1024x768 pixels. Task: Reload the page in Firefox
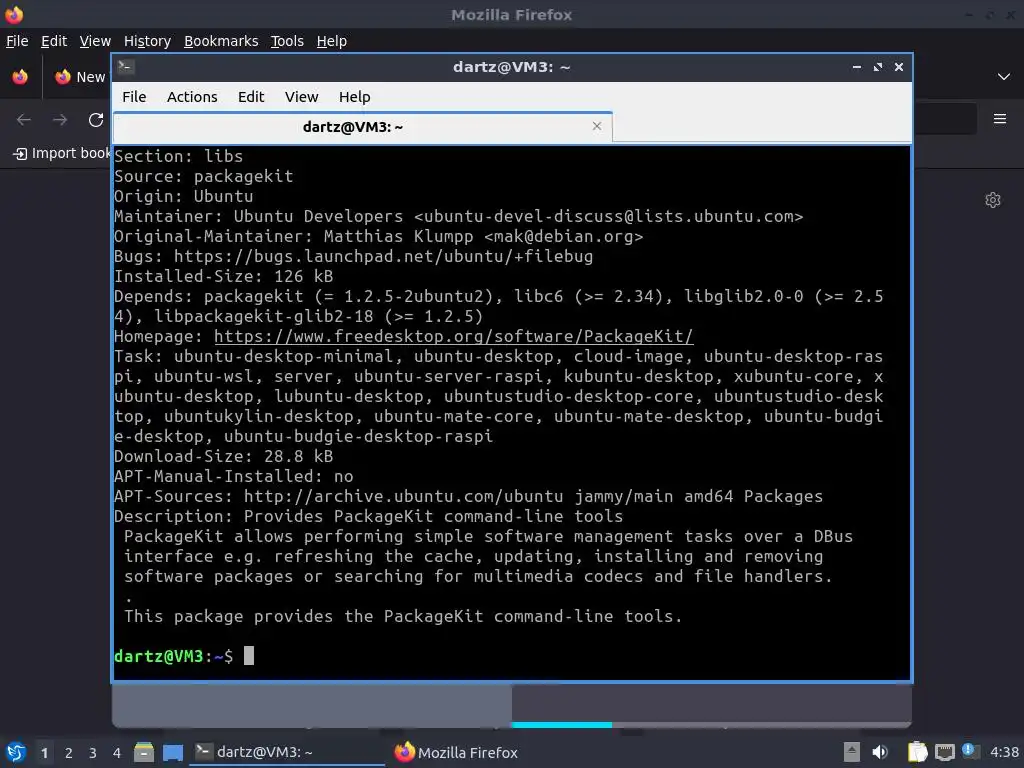pyautogui.click(x=96, y=120)
